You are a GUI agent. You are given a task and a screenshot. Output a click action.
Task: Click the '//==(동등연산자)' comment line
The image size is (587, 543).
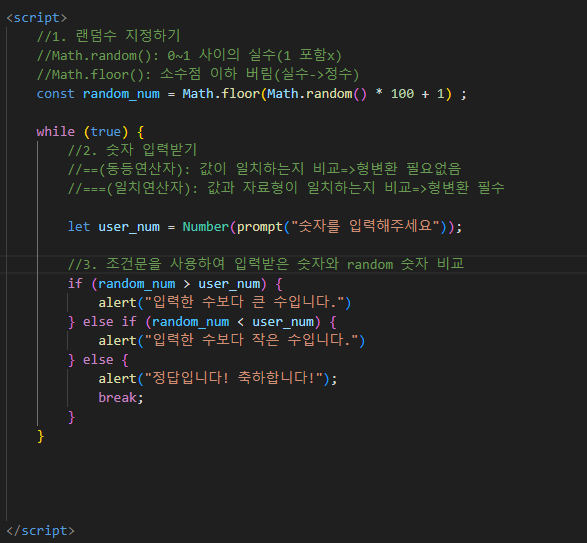(264, 169)
